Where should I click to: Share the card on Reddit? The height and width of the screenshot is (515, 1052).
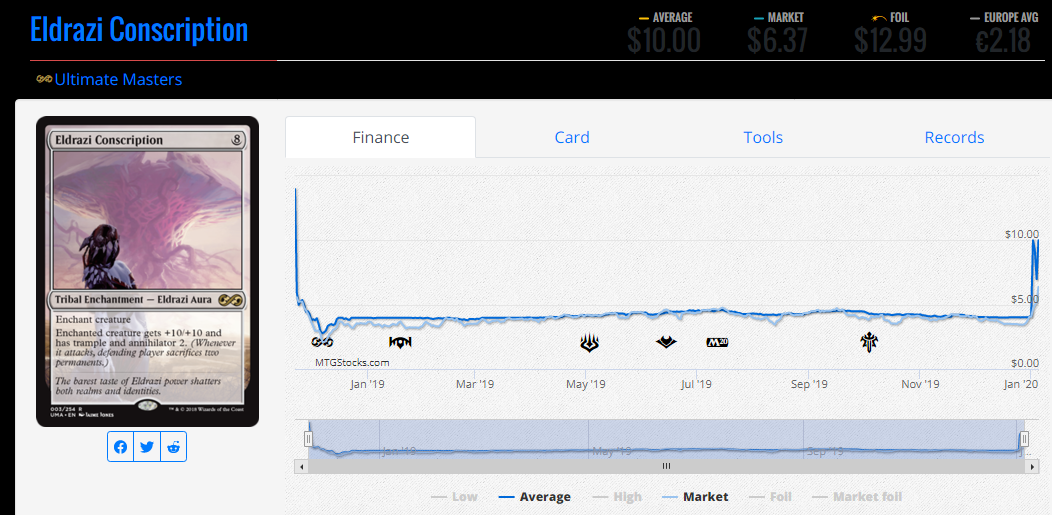[x=174, y=447]
